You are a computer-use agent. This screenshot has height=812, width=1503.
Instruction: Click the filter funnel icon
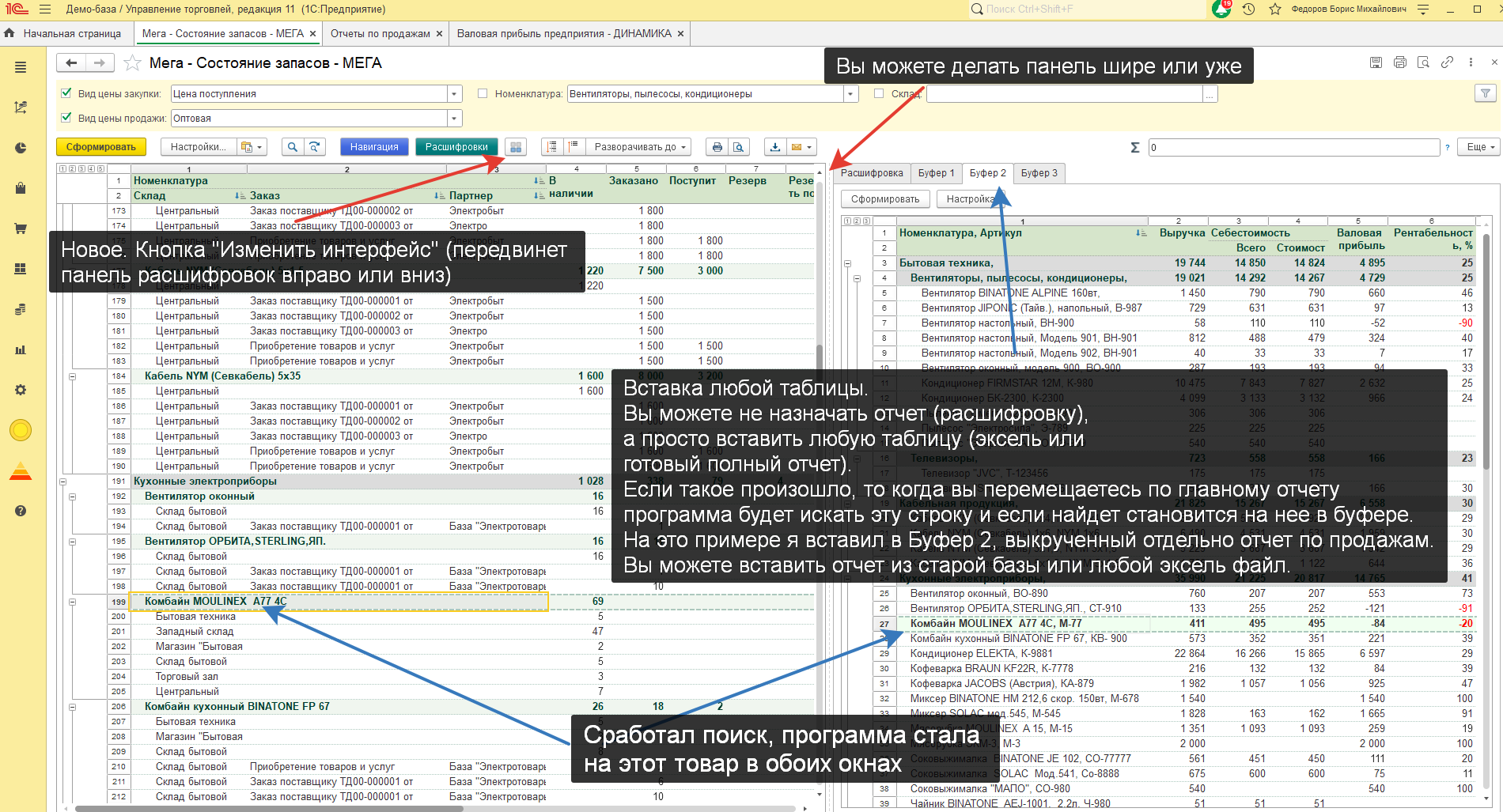tap(1486, 93)
